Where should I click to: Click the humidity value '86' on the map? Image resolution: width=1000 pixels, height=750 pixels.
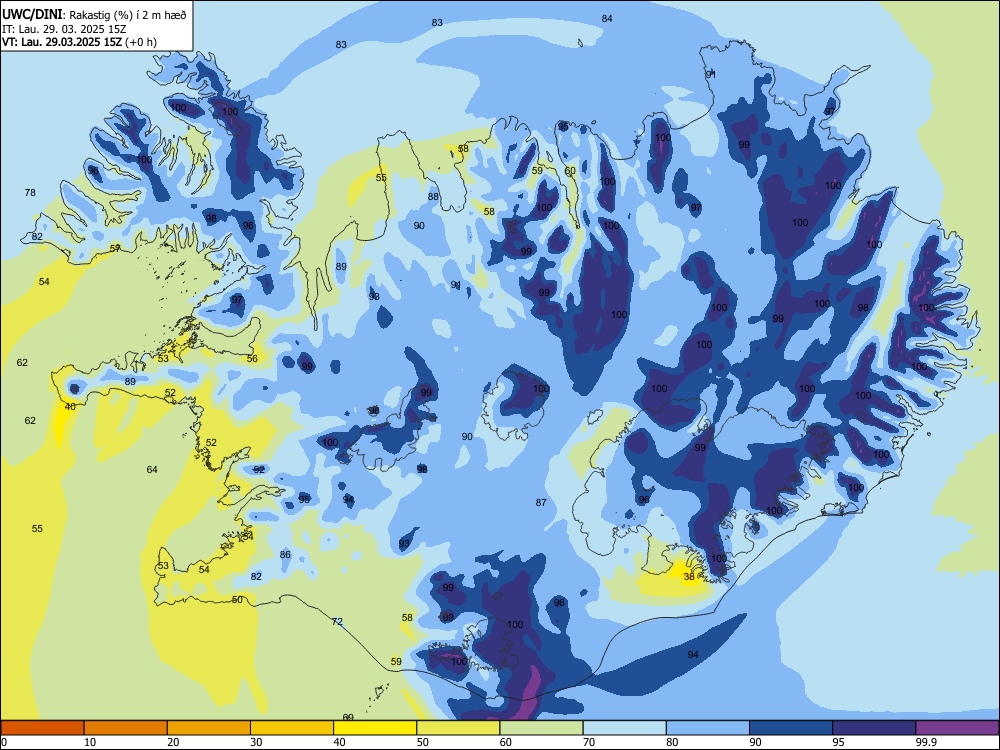point(285,554)
